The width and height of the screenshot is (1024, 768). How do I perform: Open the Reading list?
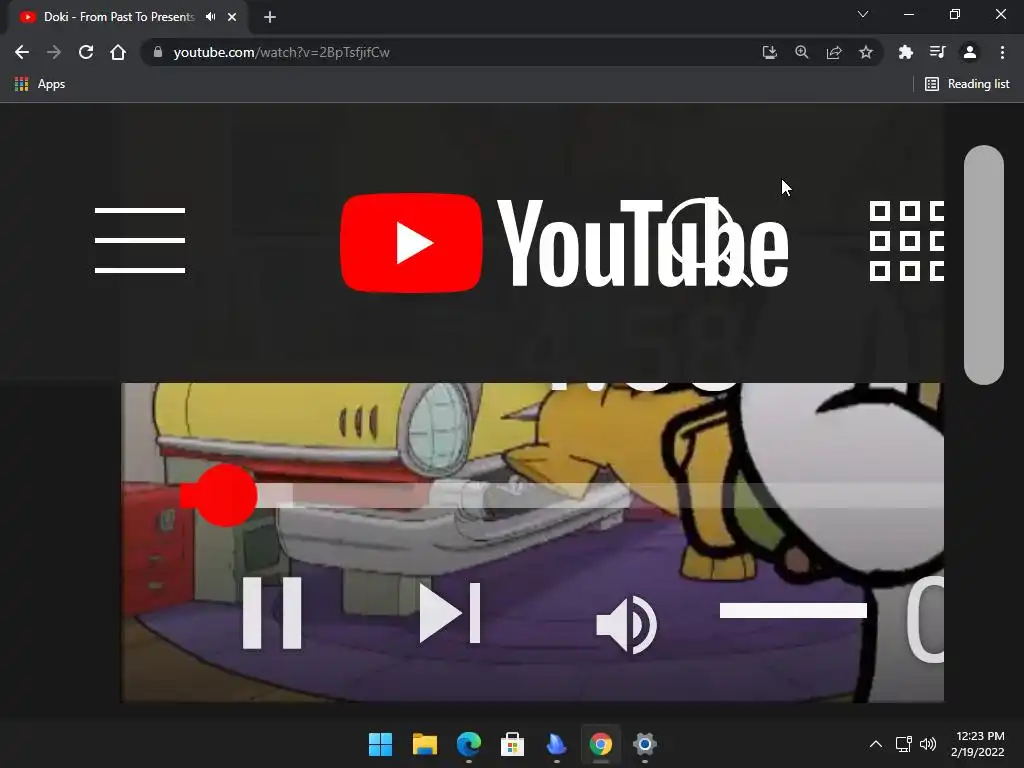click(x=967, y=84)
